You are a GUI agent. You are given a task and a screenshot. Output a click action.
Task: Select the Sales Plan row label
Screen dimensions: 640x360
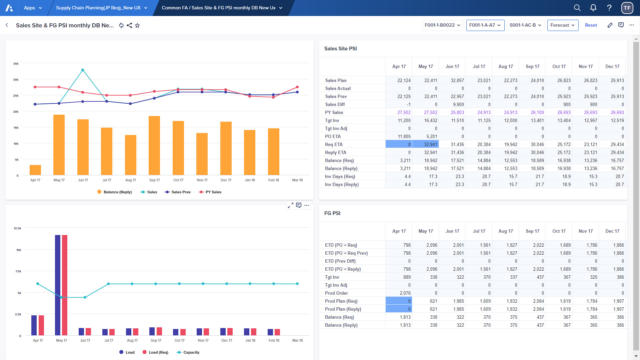coord(336,80)
